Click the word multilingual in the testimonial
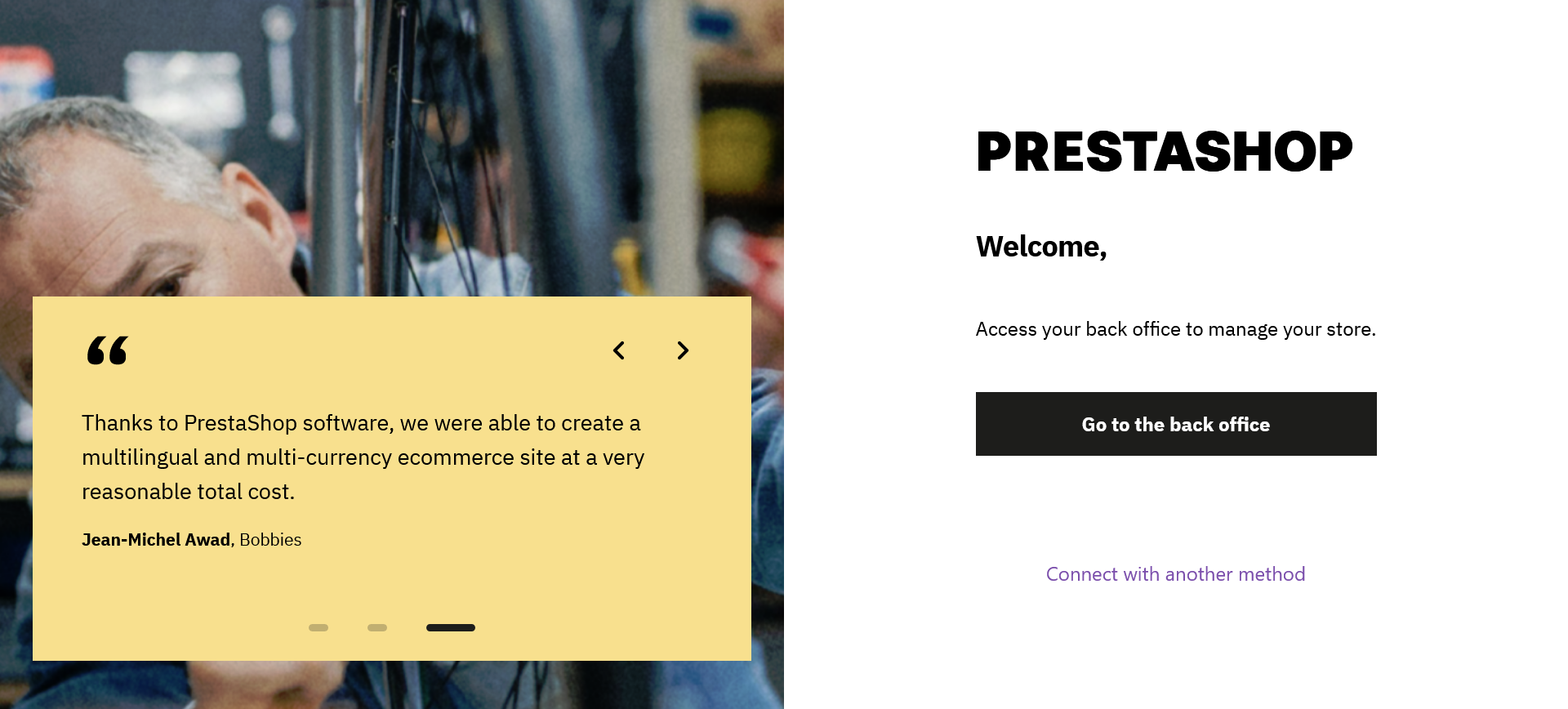1568x709 pixels. click(140, 457)
